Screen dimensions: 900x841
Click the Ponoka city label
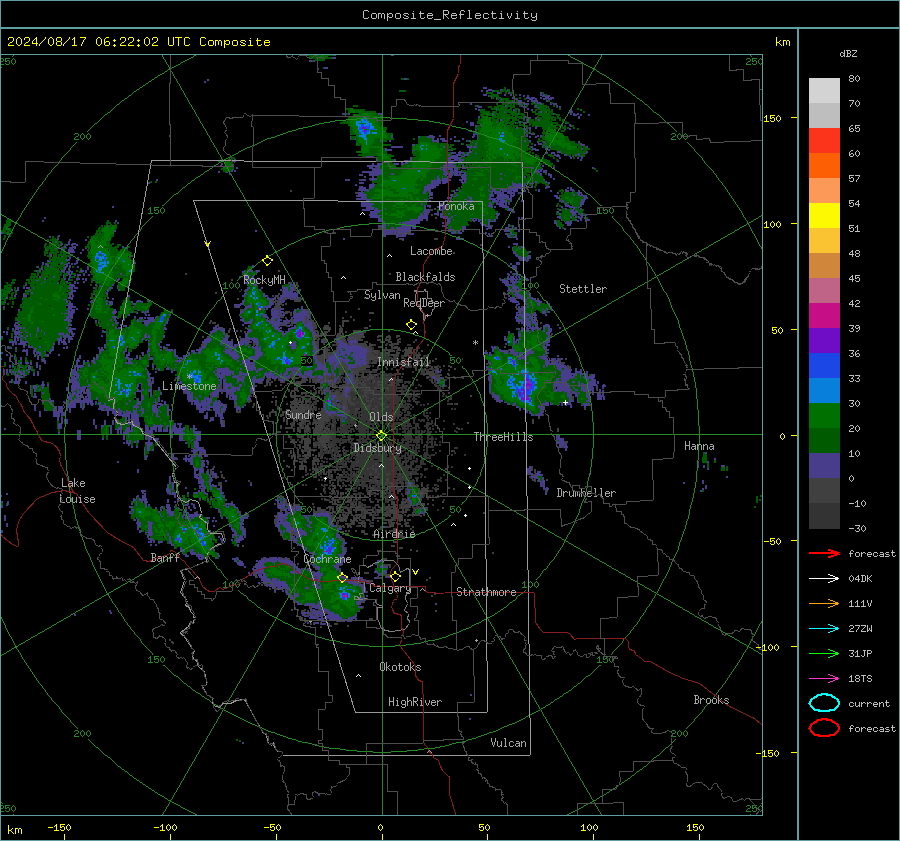(x=456, y=206)
